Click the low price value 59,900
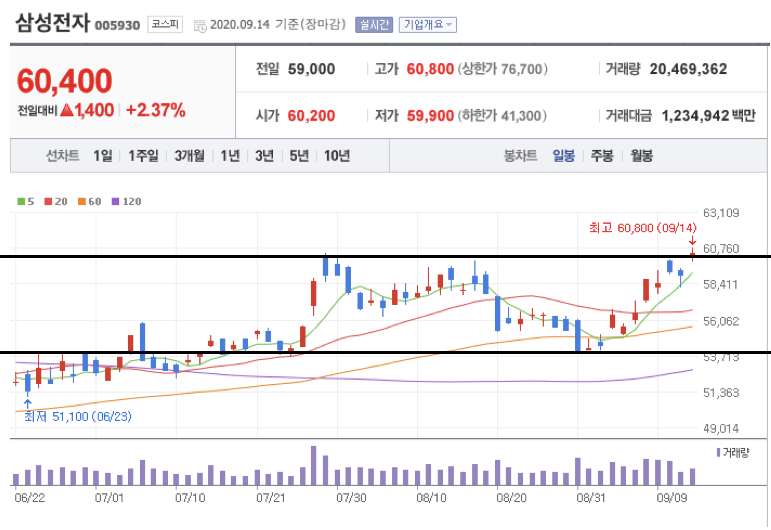 (x=430, y=116)
